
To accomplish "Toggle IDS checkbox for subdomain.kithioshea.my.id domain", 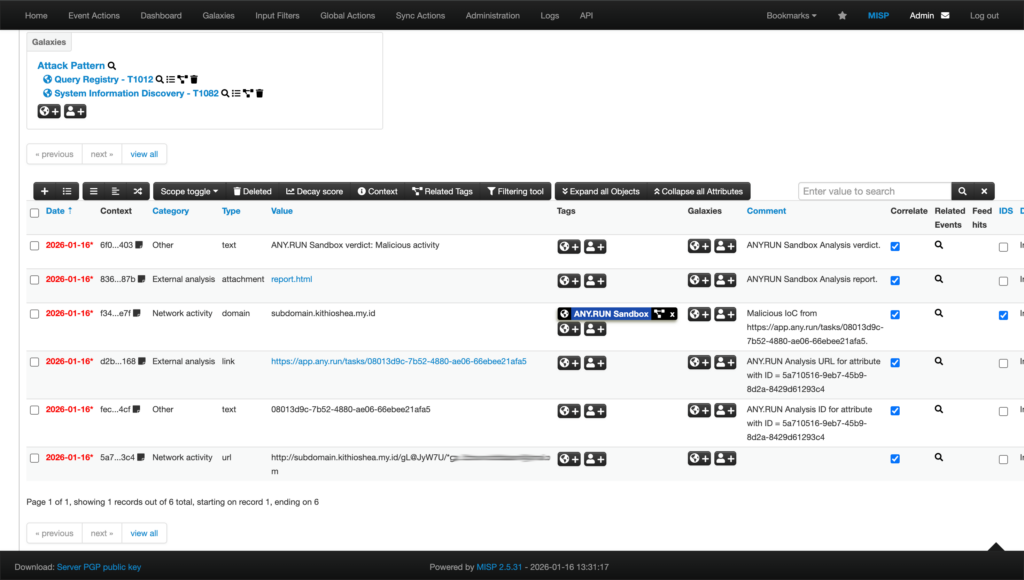I will [x=1003, y=315].
